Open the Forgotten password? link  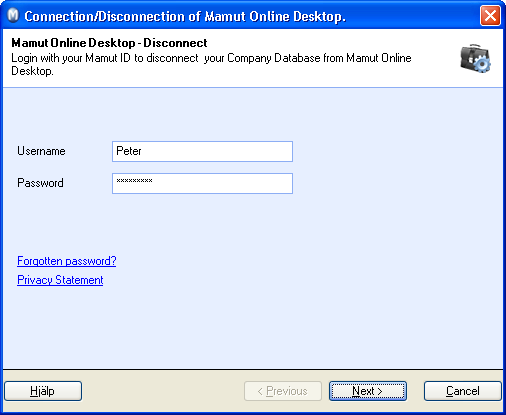67,261
